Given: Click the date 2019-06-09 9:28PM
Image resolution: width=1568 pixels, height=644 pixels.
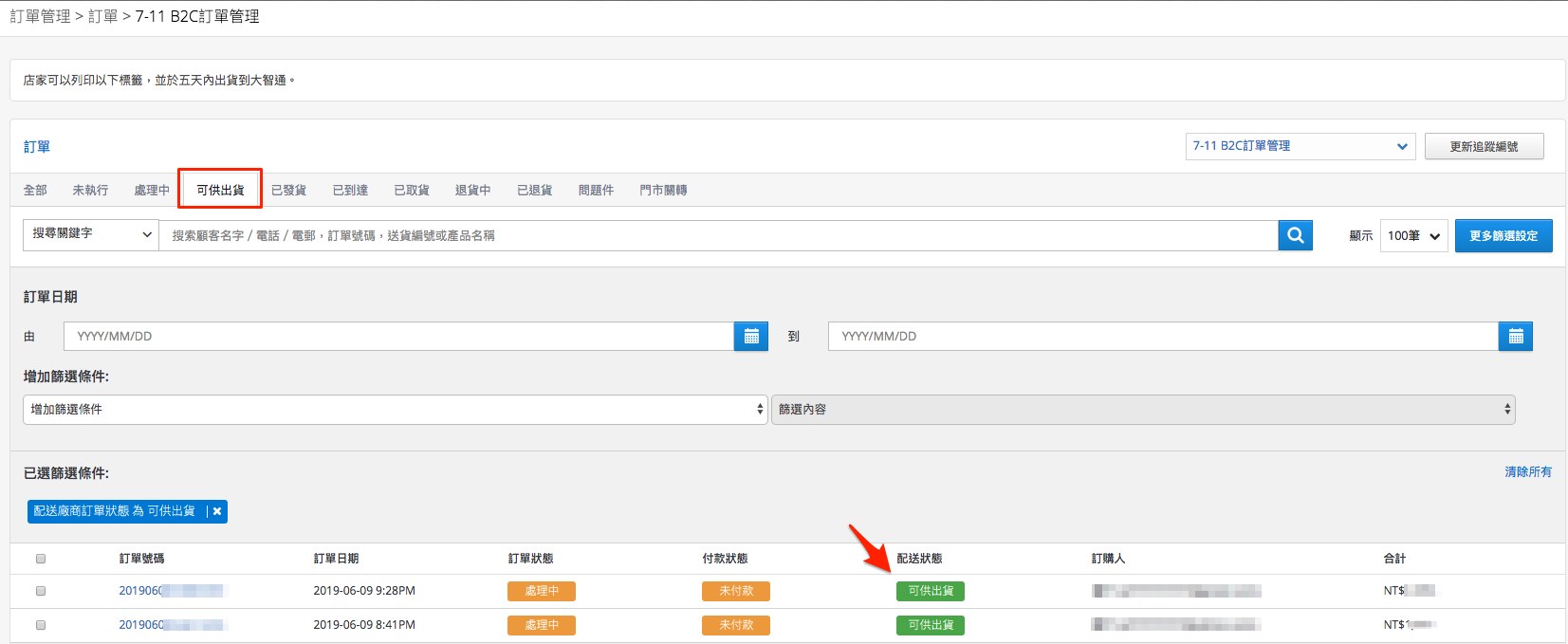Looking at the screenshot, I should coord(364,591).
